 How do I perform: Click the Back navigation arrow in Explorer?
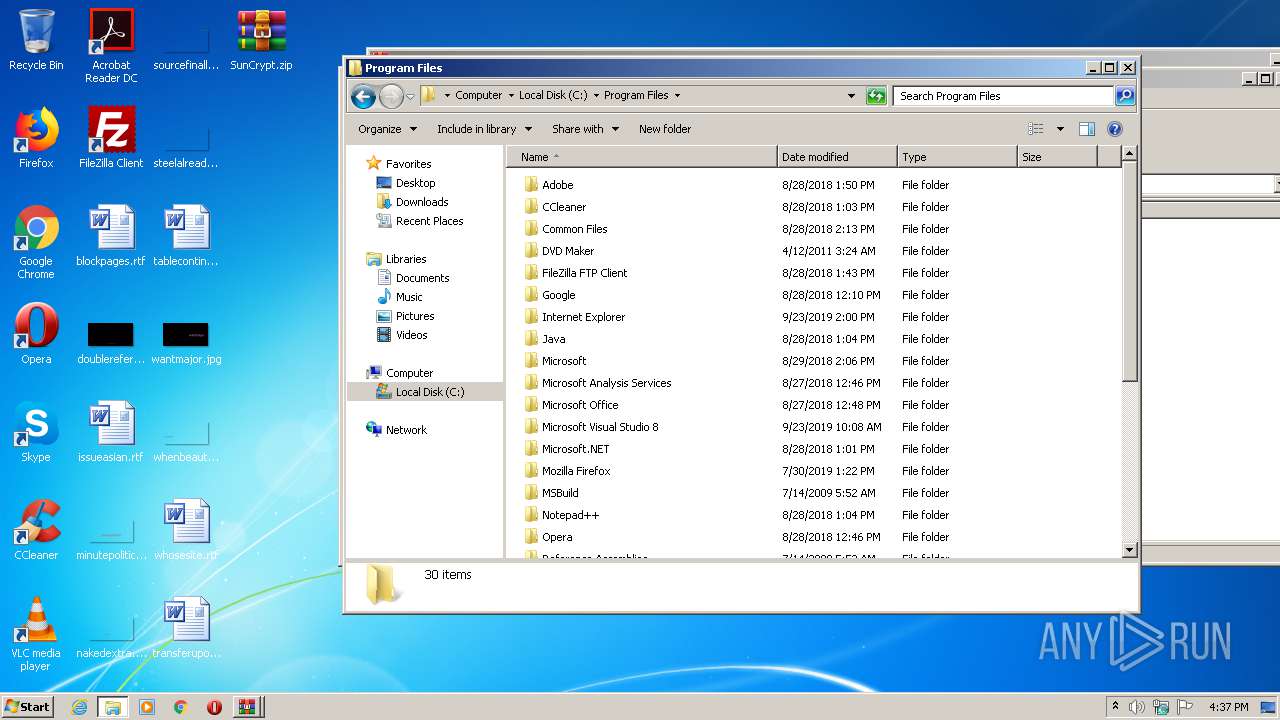point(363,96)
